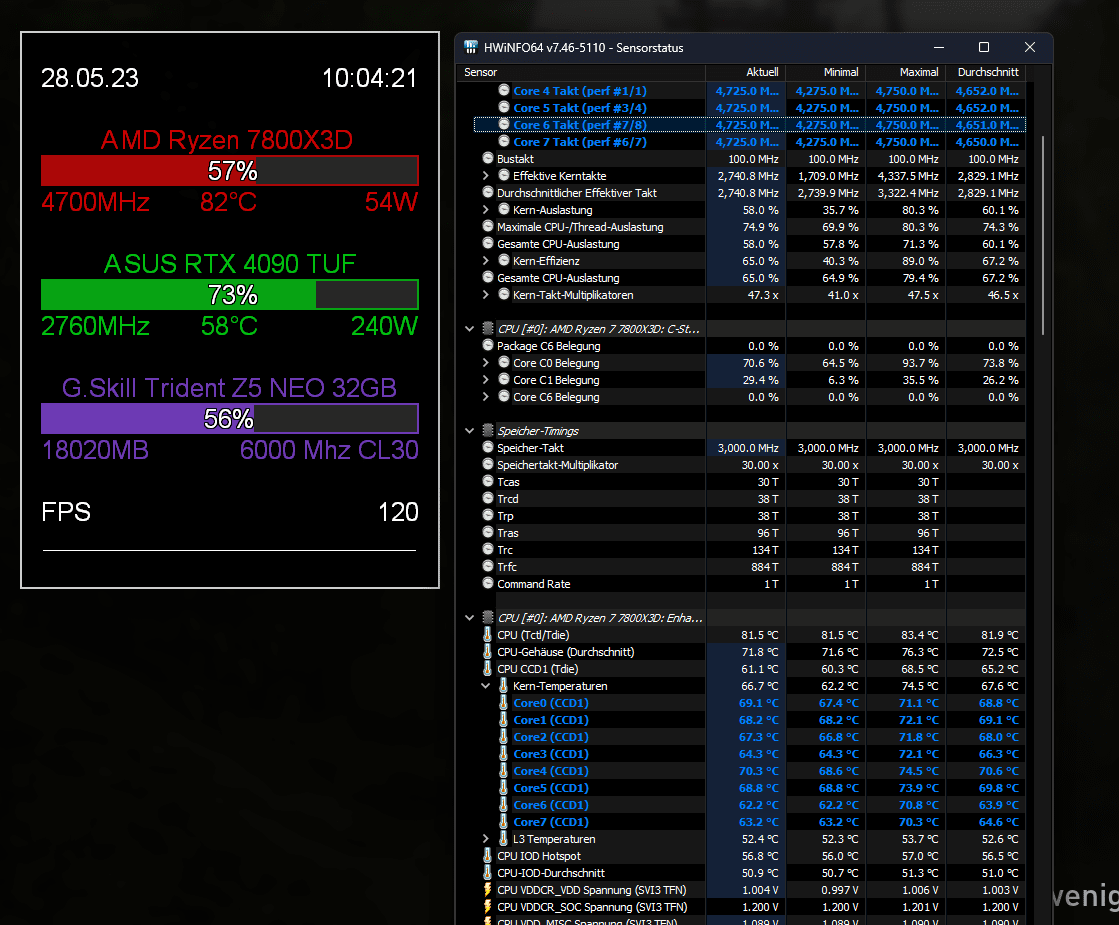1119x925 pixels.
Task: Click icon beside Maximale CPU-/Thread-Auslastung
Action: point(488,226)
